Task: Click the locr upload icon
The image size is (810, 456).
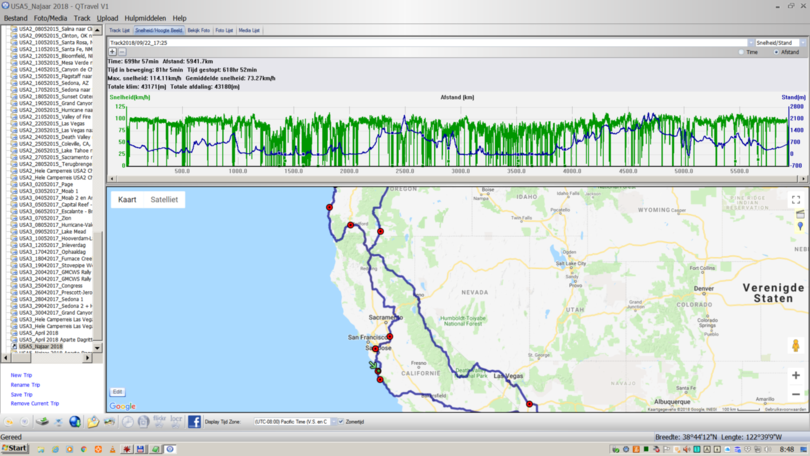Action: tap(176, 421)
